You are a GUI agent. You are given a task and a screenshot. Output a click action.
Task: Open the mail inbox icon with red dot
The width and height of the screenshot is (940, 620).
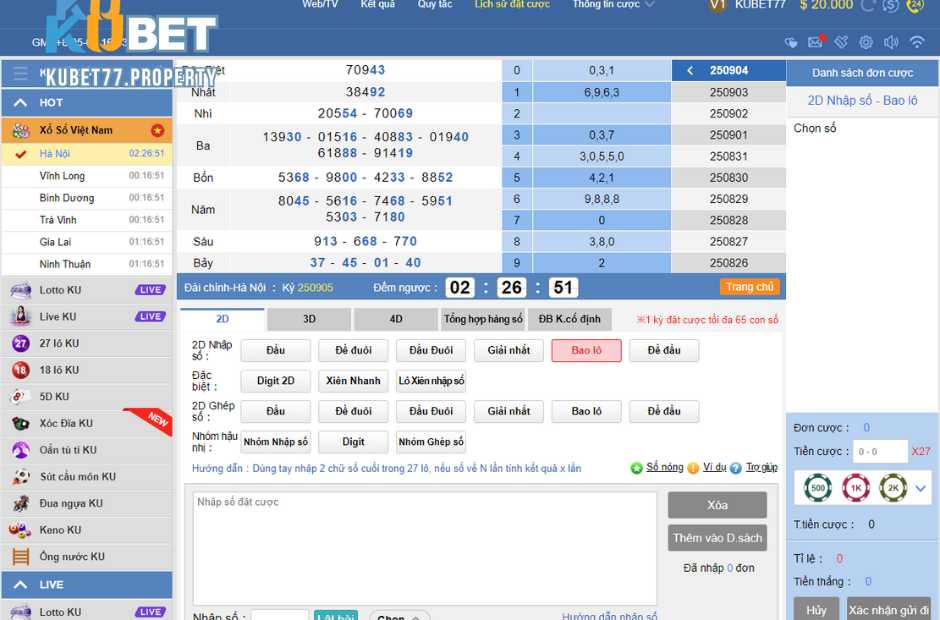[x=816, y=41]
